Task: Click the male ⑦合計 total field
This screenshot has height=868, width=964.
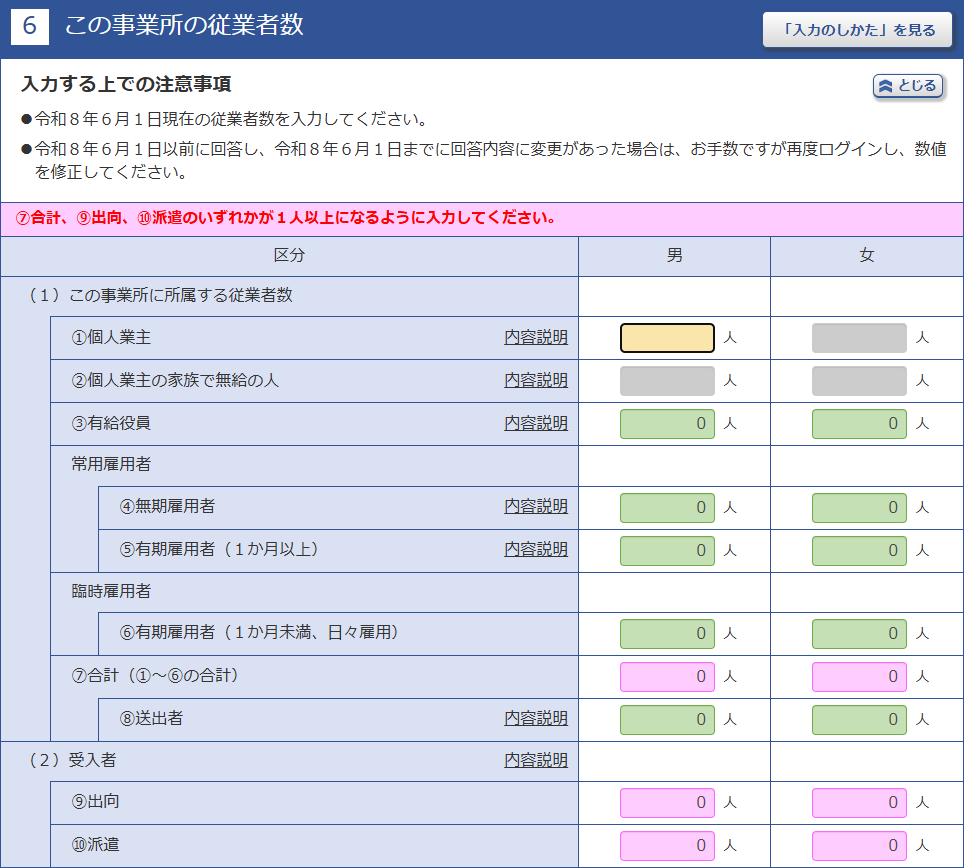Action: 667,677
